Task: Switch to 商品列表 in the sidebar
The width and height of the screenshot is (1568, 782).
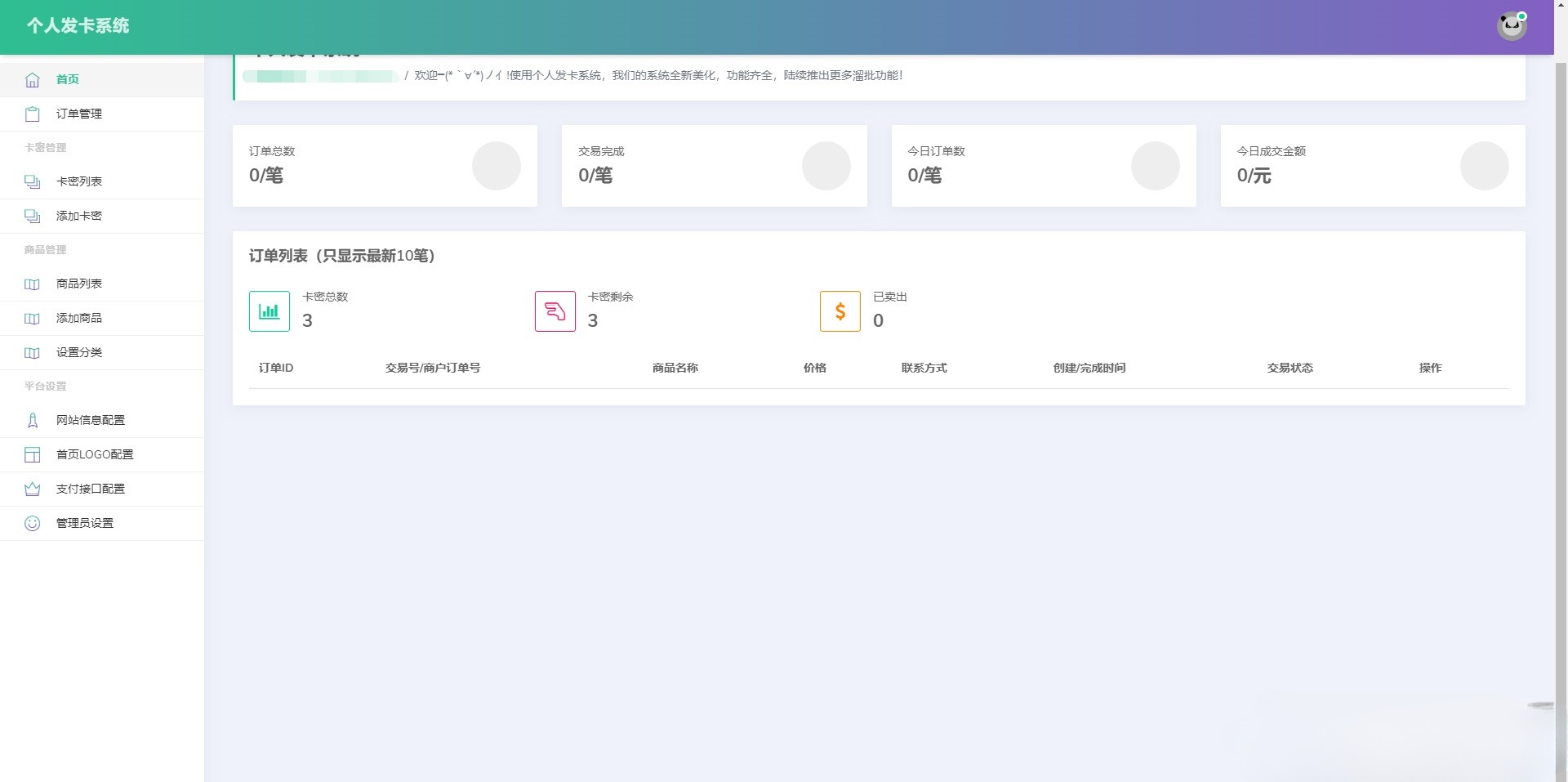Action: (x=79, y=284)
